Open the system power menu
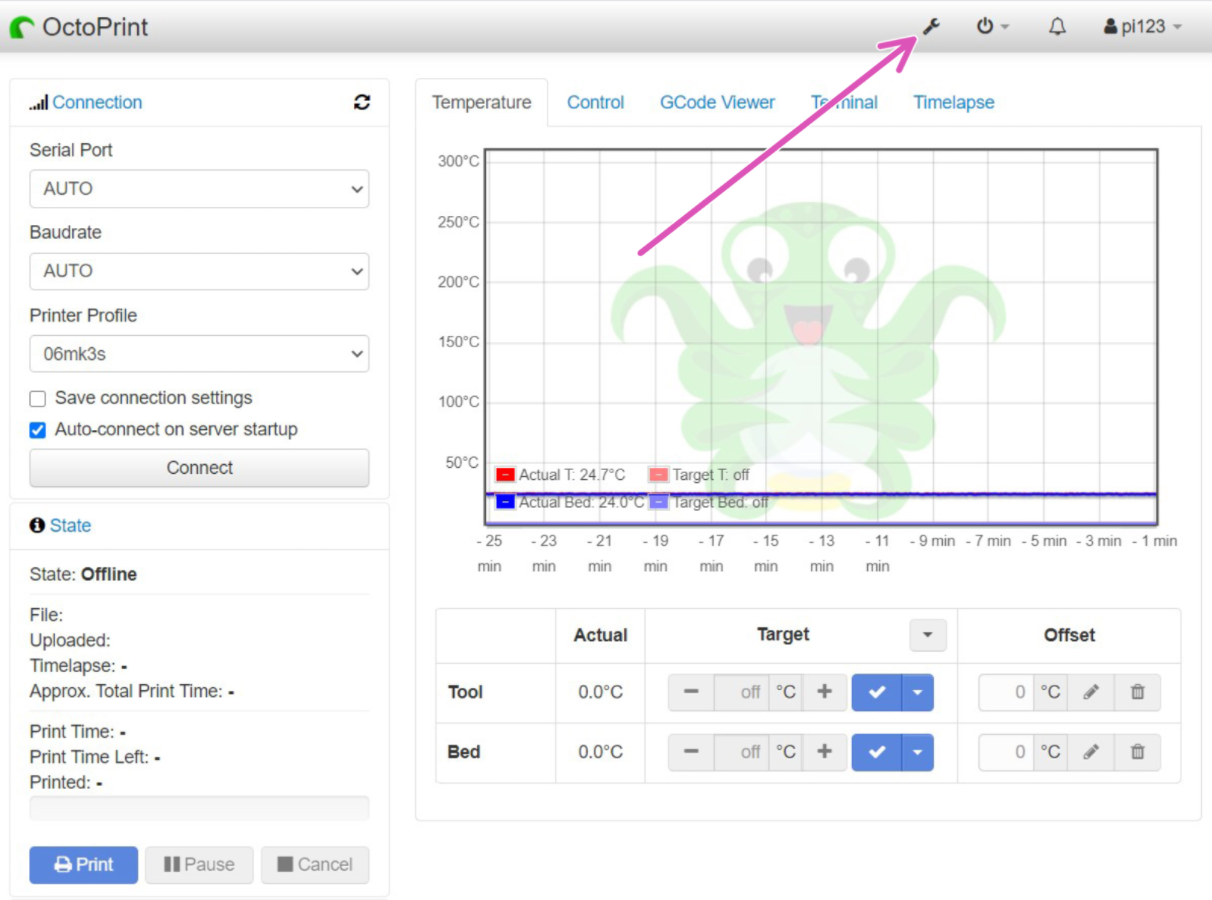Viewport: 1212px width, 900px height. [993, 26]
